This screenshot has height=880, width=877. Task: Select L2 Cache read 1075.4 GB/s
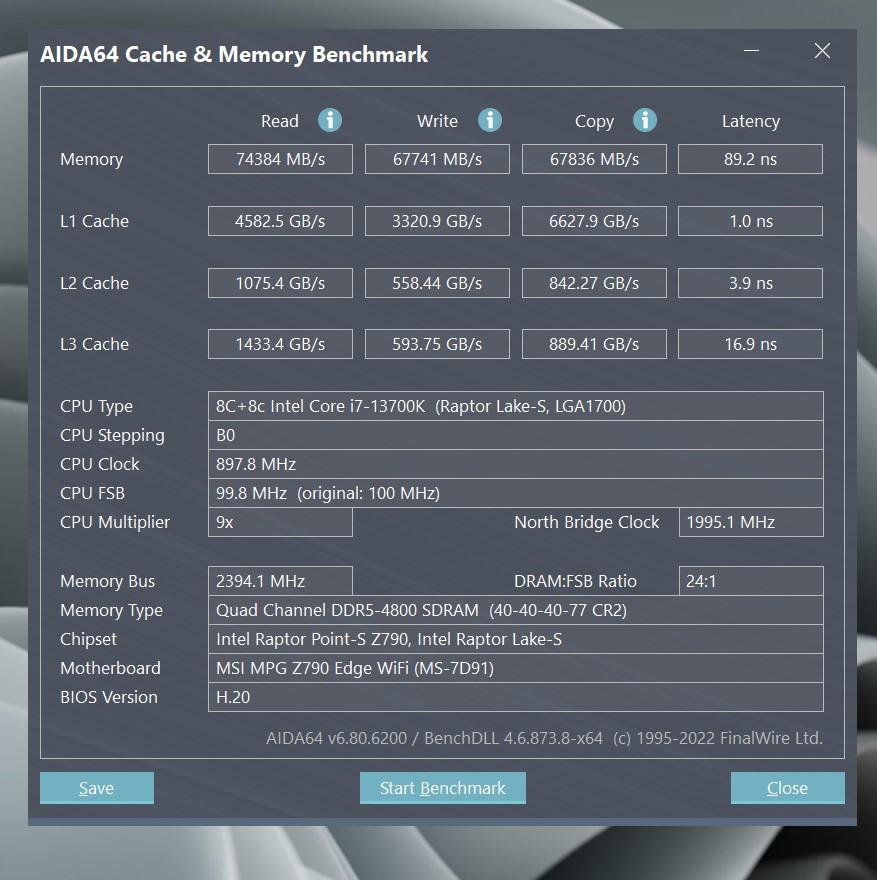pyautogui.click(x=280, y=283)
